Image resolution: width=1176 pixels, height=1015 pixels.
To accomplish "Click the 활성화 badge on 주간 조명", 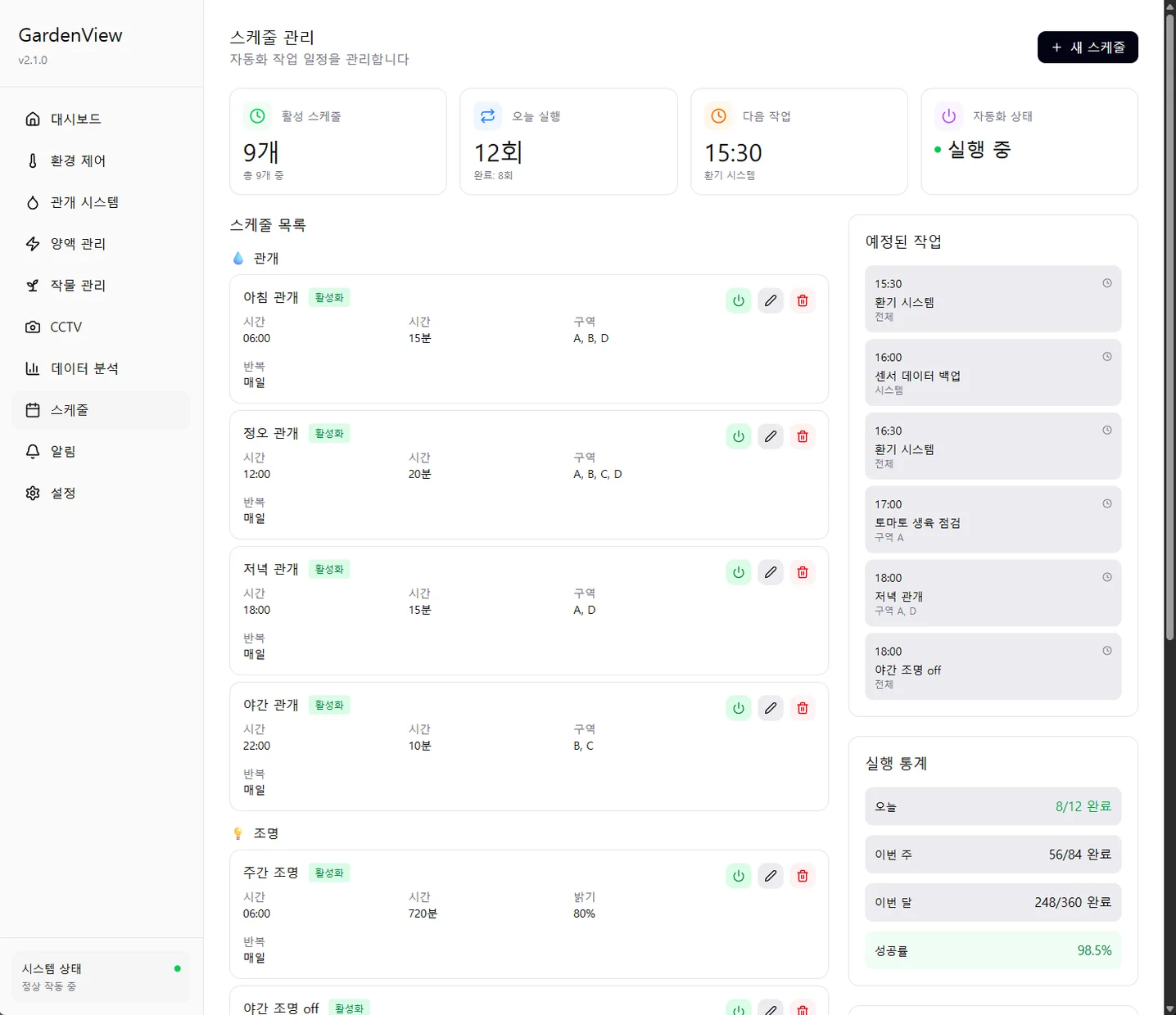I will [x=329, y=873].
